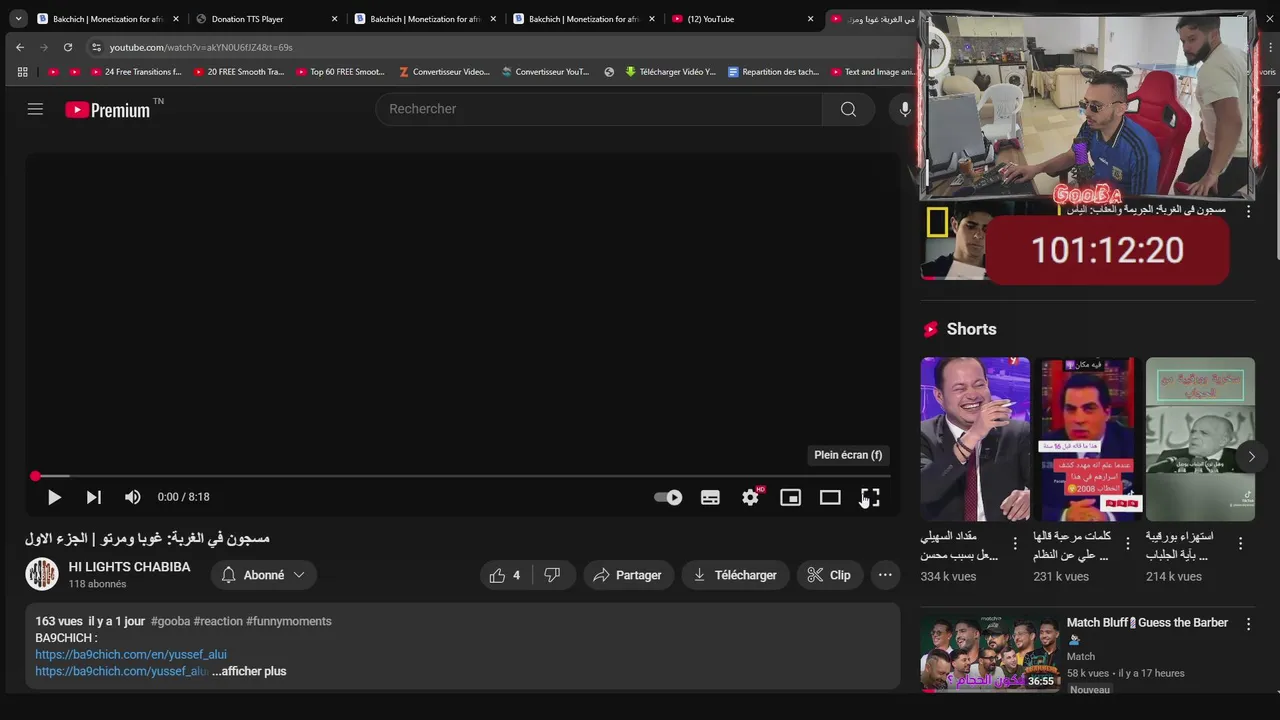
Task: Click the #gooba hashtag
Action: (x=170, y=621)
